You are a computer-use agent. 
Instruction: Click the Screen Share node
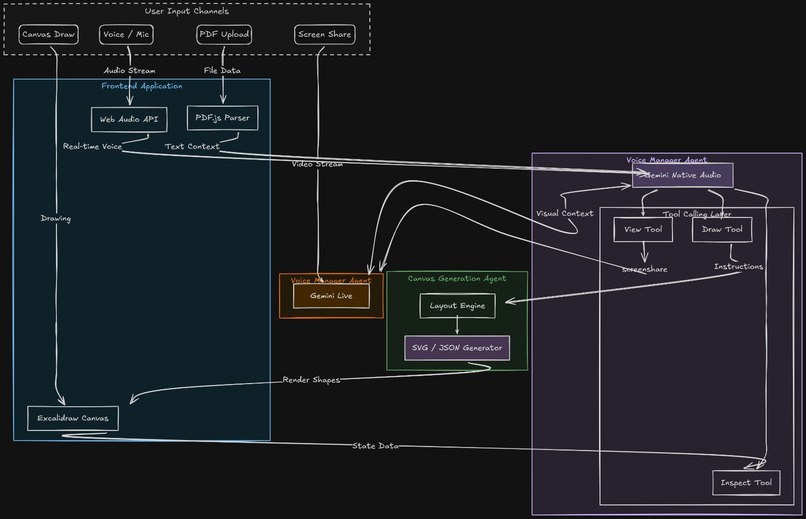point(324,34)
